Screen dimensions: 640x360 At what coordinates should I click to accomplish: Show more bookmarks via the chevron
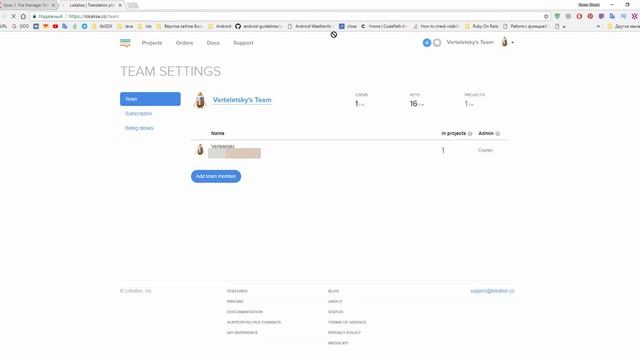click(x=598, y=26)
